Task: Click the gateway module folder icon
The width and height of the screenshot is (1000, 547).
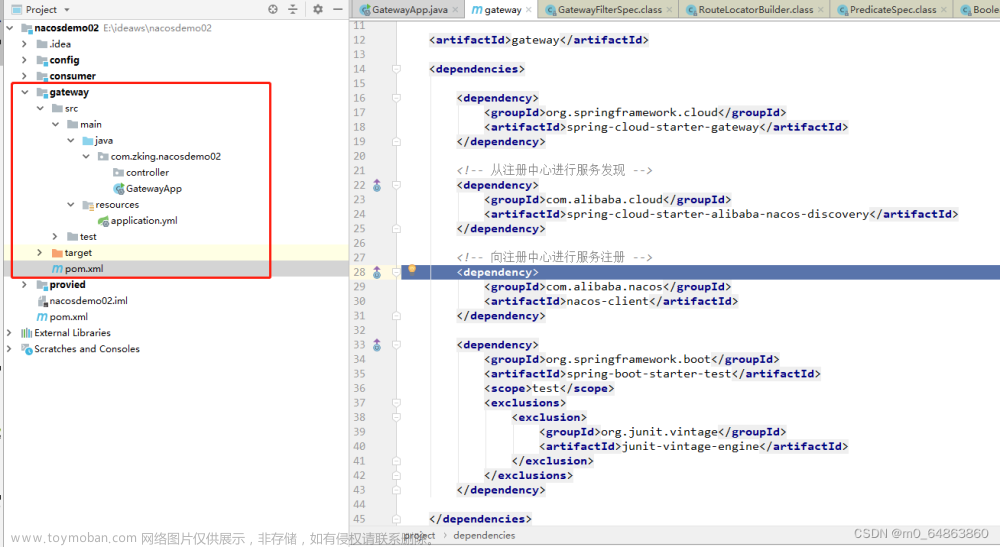Action: pyautogui.click(x=42, y=92)
